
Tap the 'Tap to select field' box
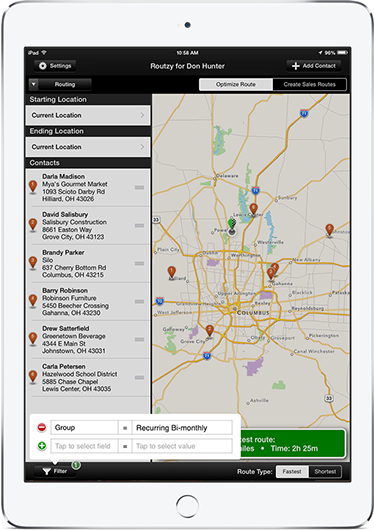(84, 446)
